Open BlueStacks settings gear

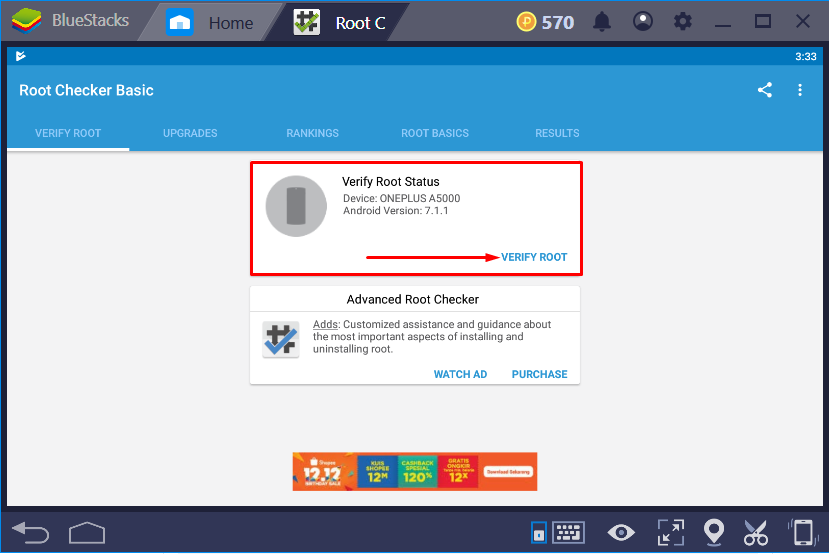click(683, 22)
